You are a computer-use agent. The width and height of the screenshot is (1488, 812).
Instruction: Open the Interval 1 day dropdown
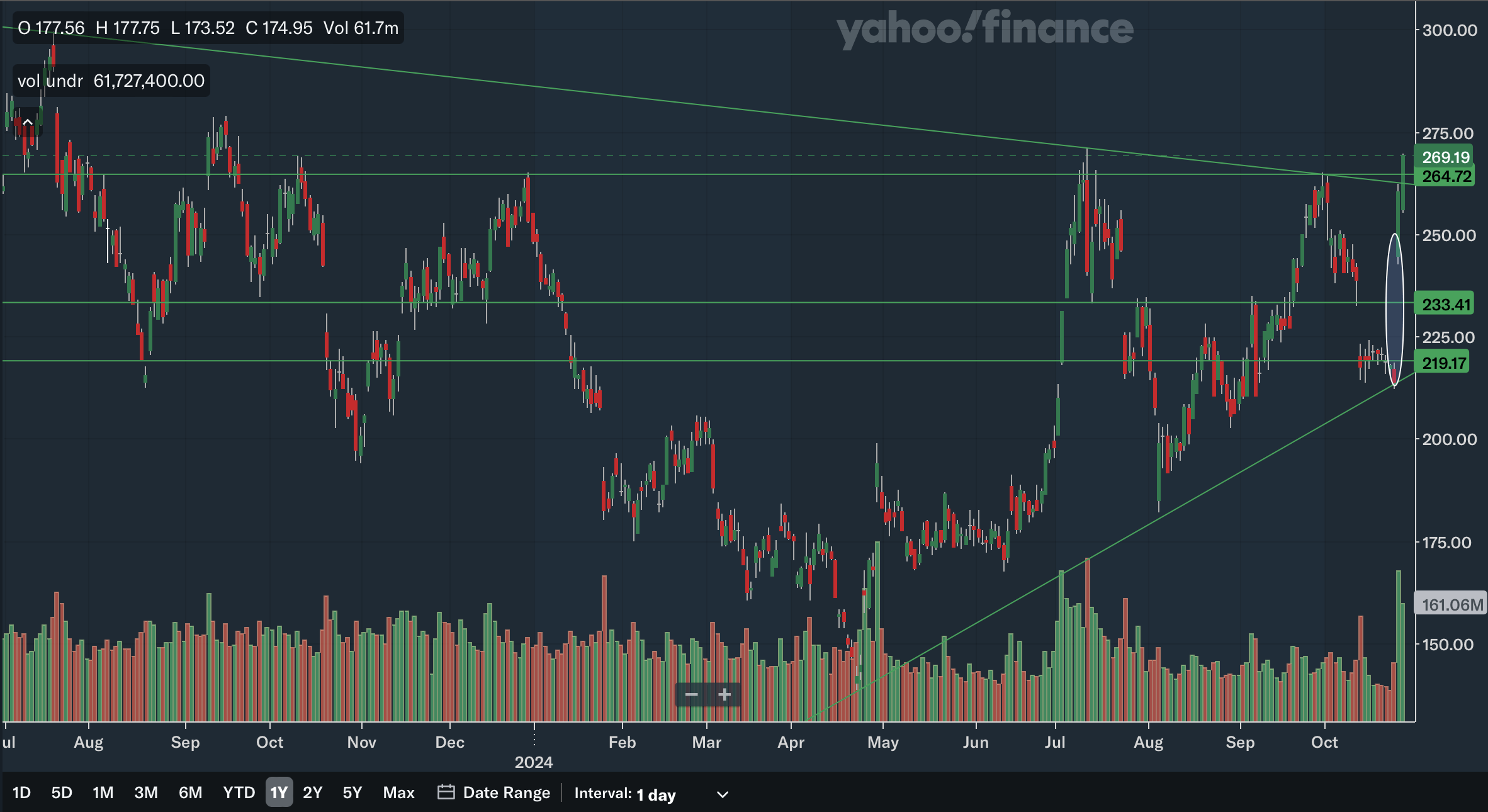click(x=655, y=794)
